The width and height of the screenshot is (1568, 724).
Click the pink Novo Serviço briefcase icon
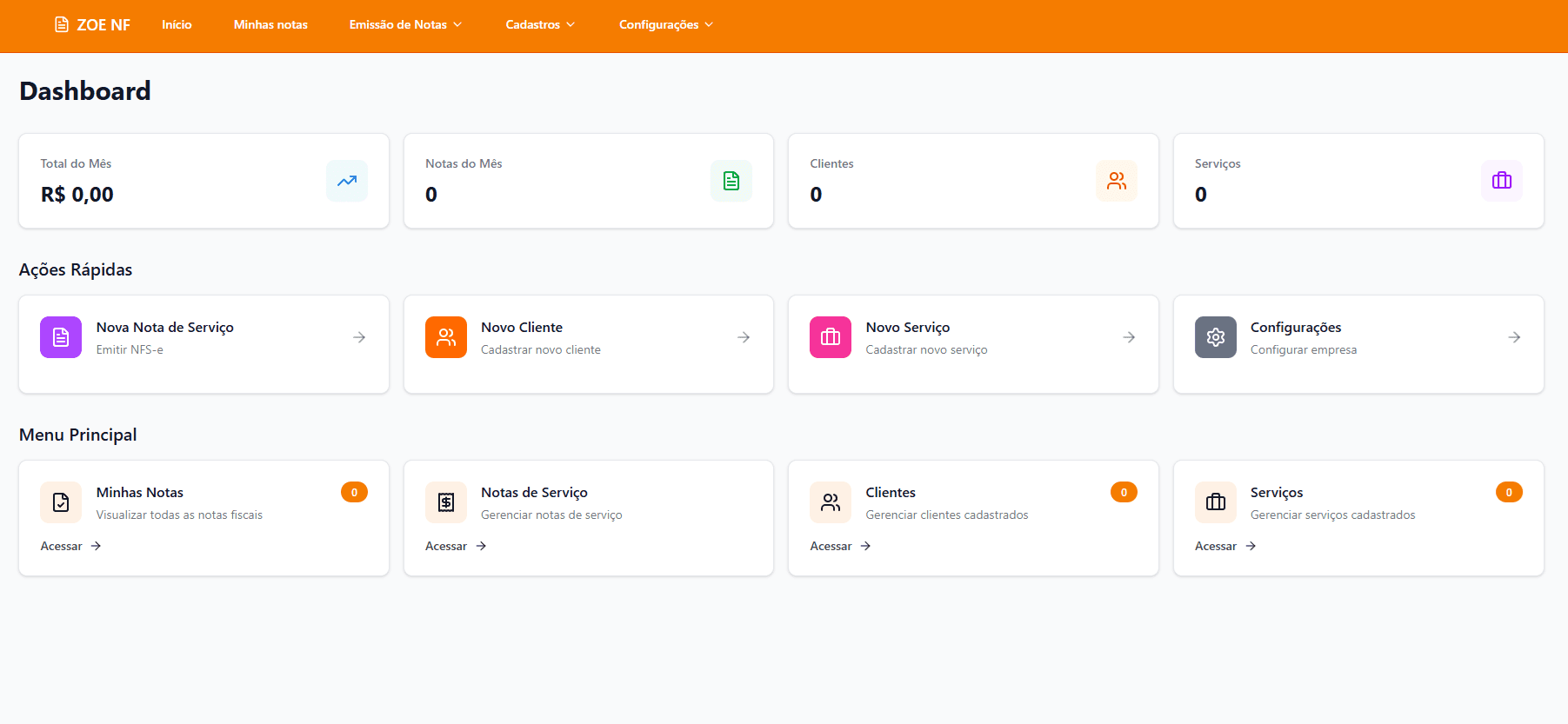831,337
